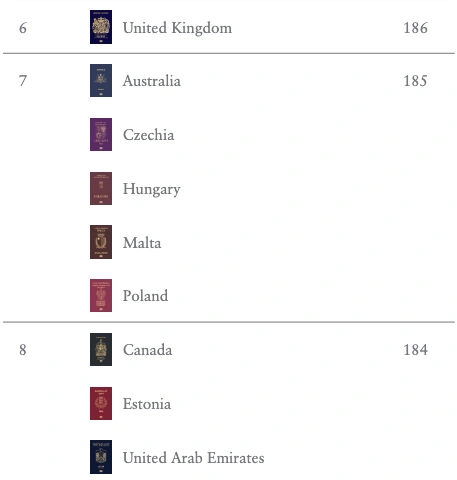The width and height of the screenshot is (457, 480).
Task: Open the red Estonia passport icon
Action: pyautogui.click(x=101, y=403)
